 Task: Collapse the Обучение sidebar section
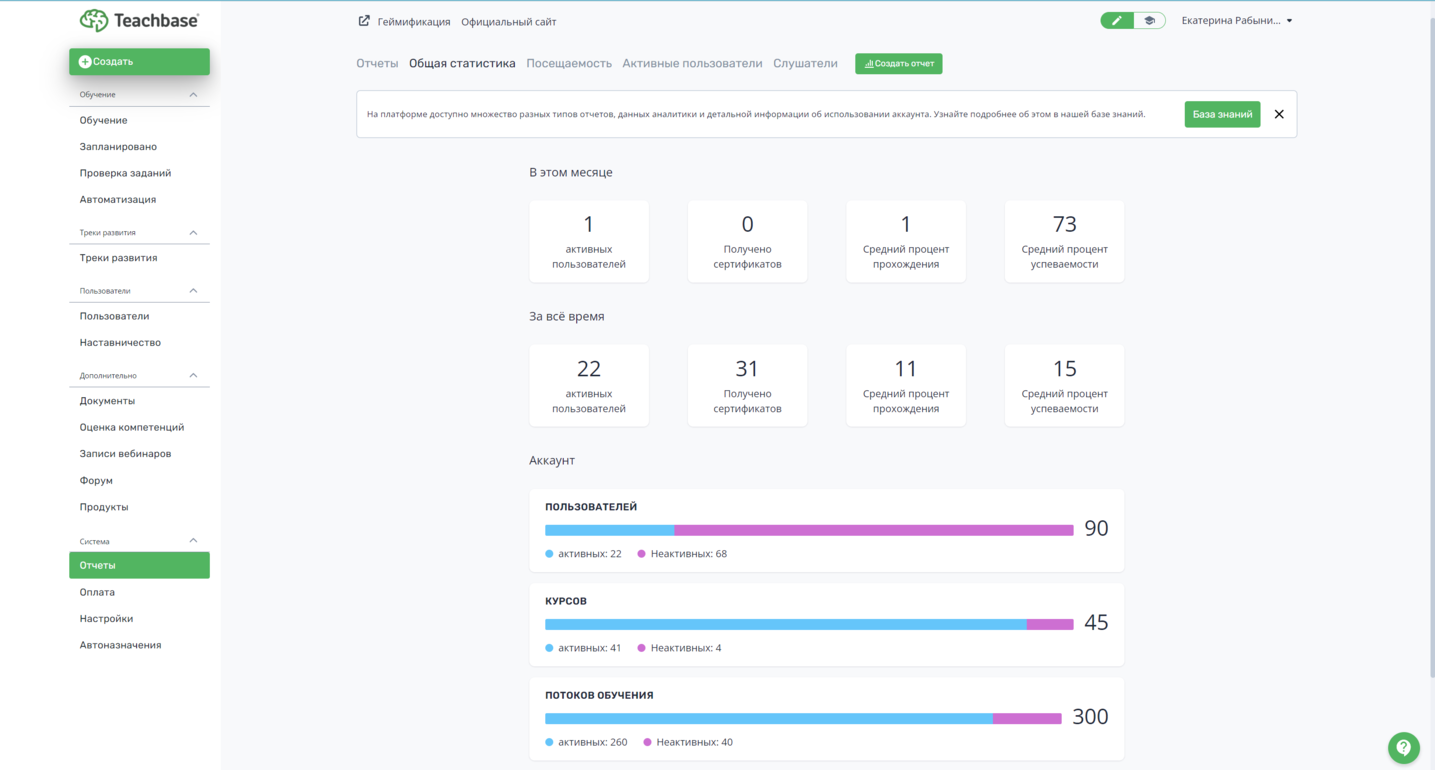click(x=193, y=94)
